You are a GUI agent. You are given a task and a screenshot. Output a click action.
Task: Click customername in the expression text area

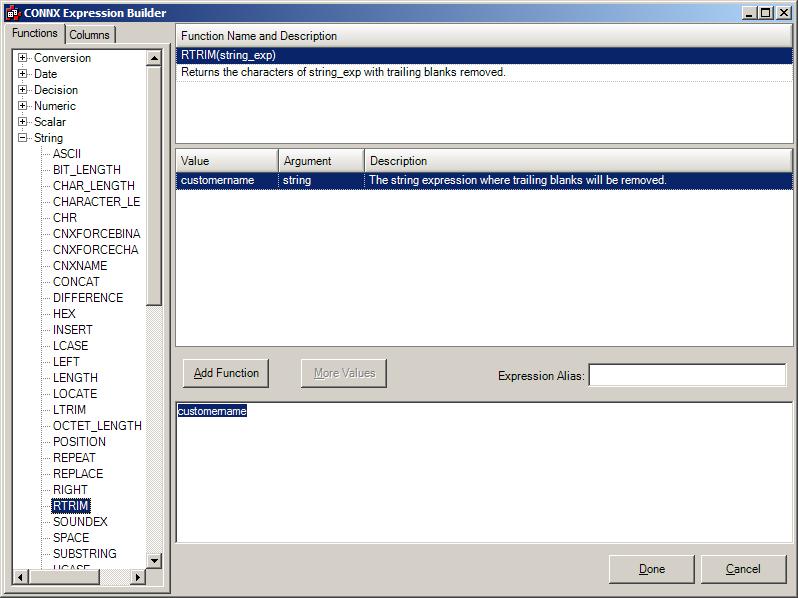[212, 411]
